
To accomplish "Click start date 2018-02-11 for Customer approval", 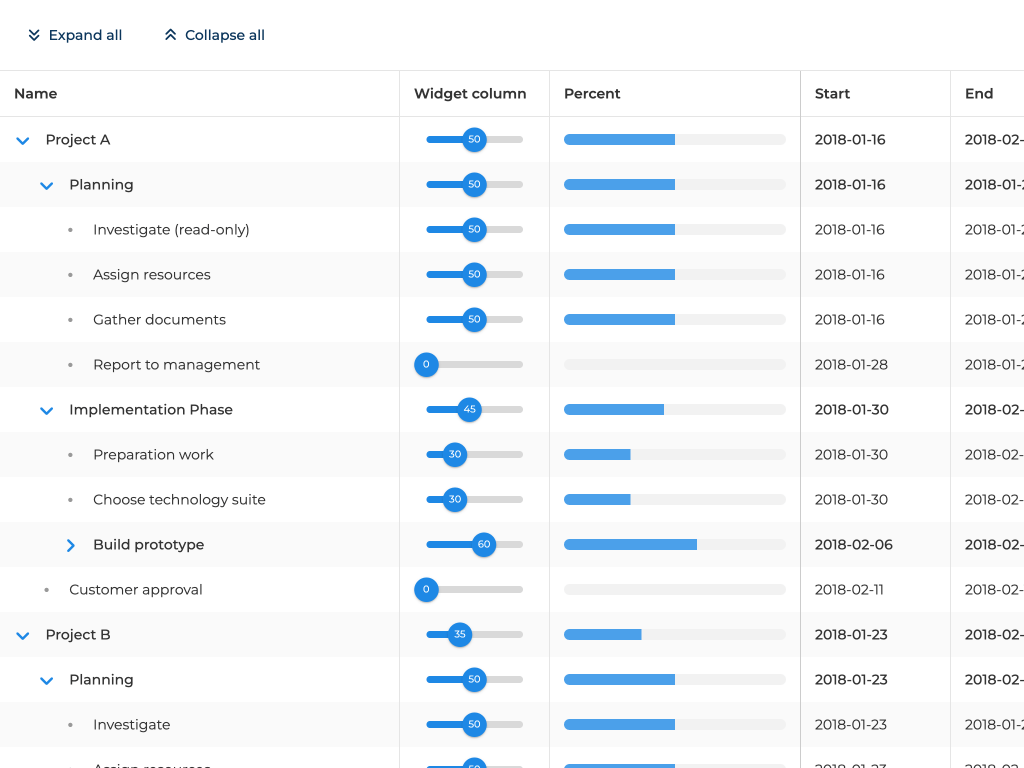I will coord(849,590).
